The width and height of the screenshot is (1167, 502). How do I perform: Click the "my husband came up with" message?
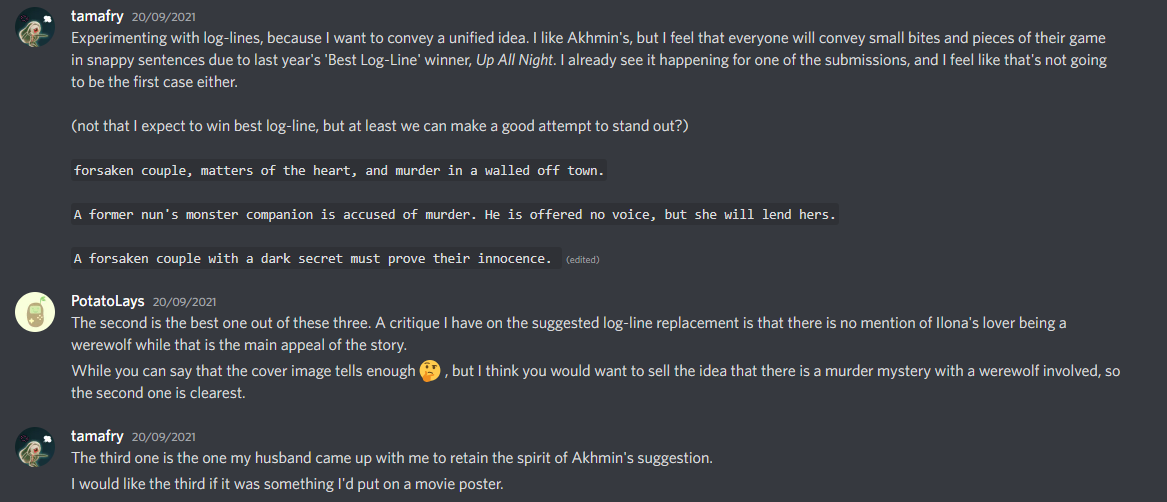pyautogui.click(x=391, y=458)
